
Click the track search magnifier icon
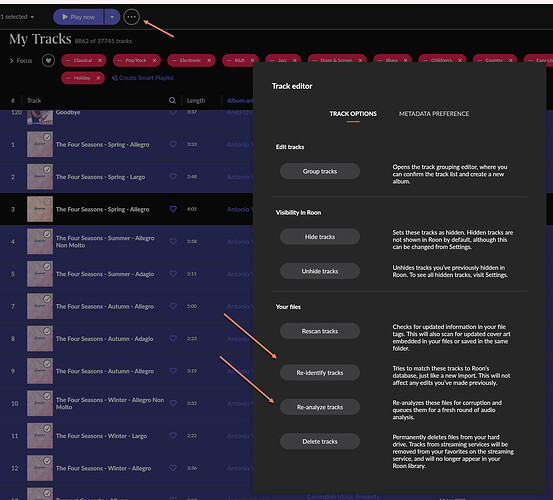pyautogui.click(x=172, y=100)
